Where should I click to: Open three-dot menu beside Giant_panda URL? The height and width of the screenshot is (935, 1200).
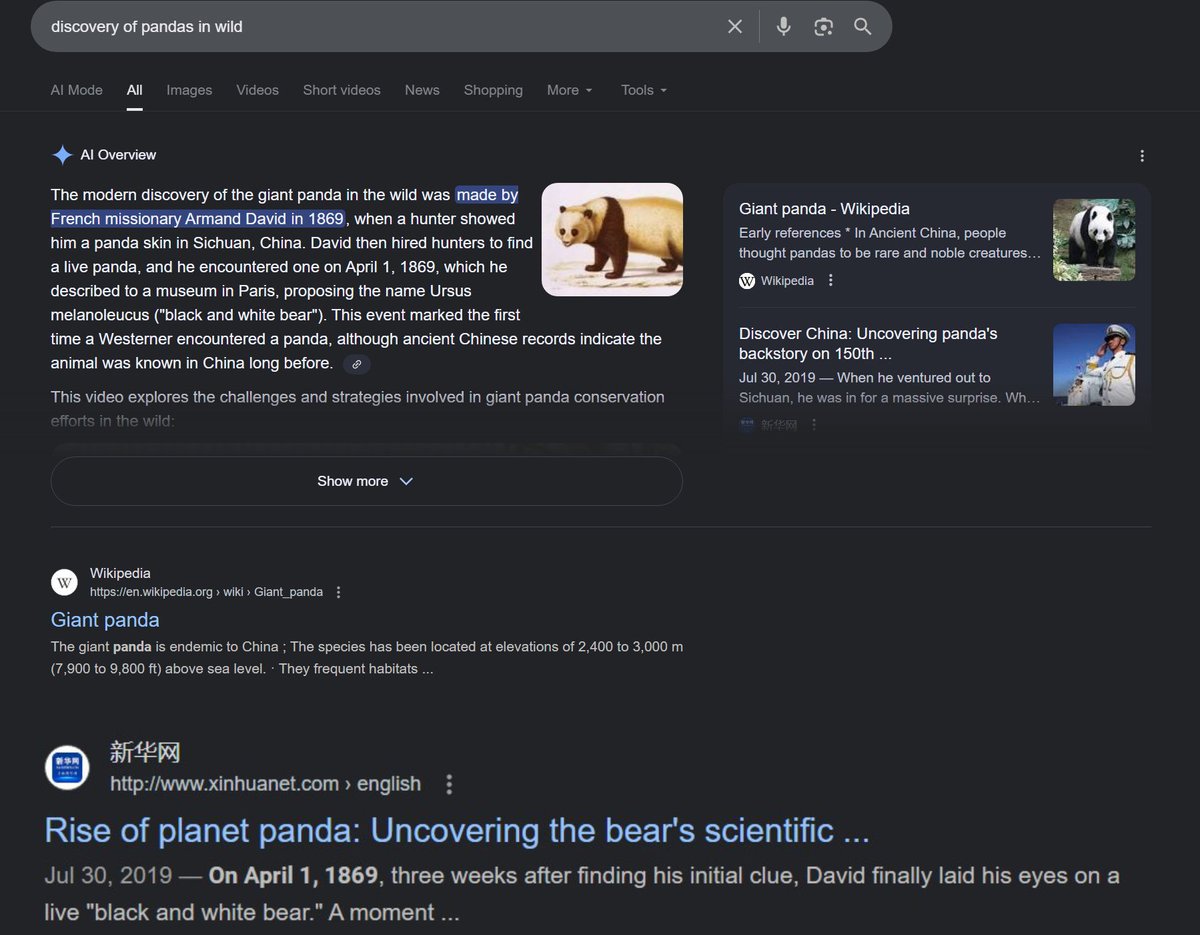(338, 592)
